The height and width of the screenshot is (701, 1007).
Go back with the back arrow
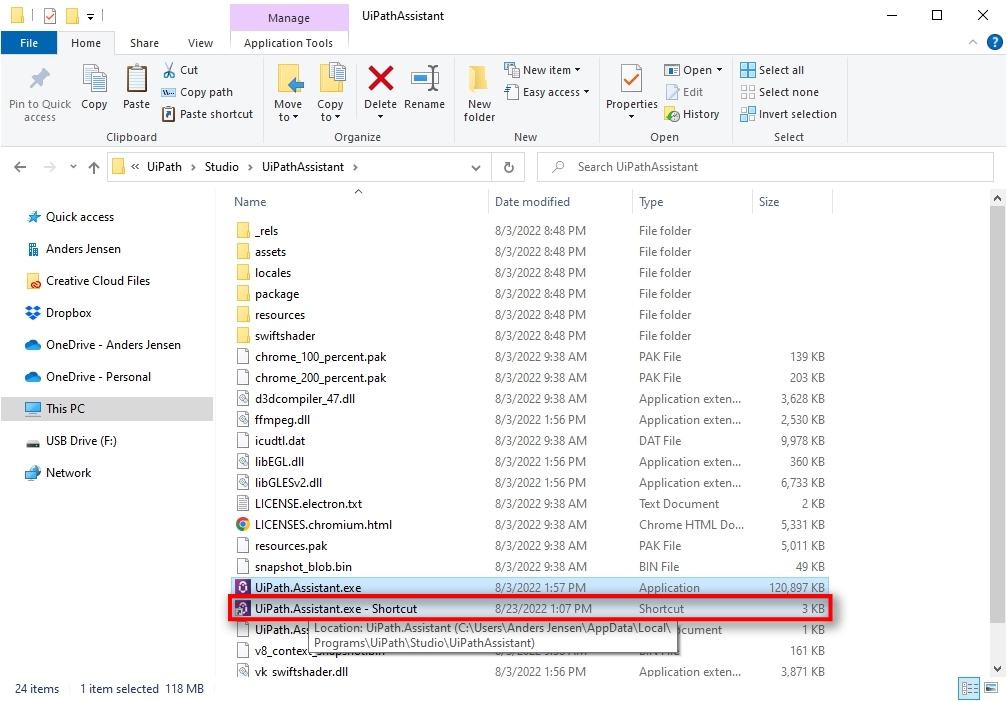(x=20, y=168)
